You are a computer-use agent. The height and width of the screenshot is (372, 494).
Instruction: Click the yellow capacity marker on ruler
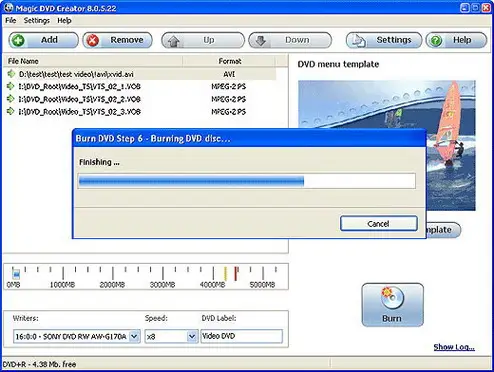click(x=225, y=274)
